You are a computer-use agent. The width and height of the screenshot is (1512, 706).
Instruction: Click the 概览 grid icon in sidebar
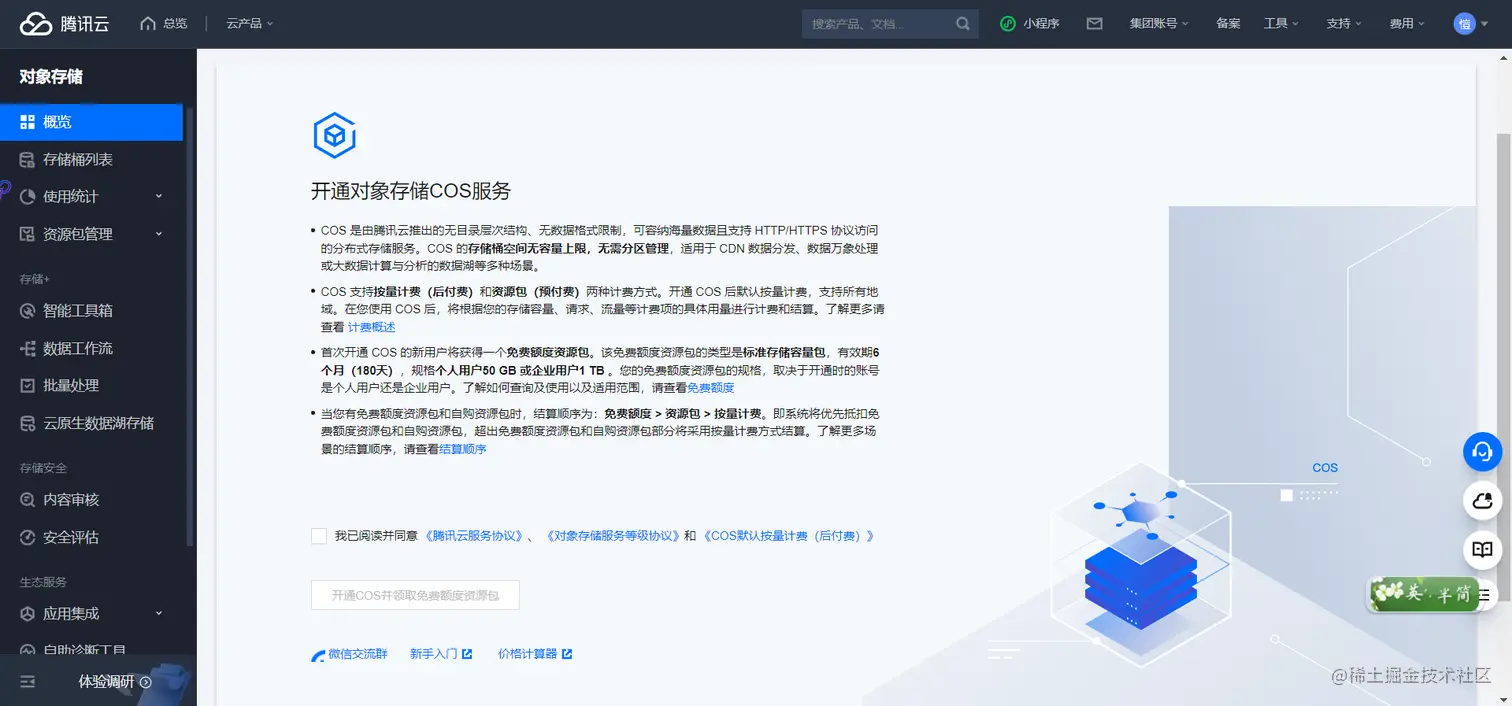tap(28, 122)
